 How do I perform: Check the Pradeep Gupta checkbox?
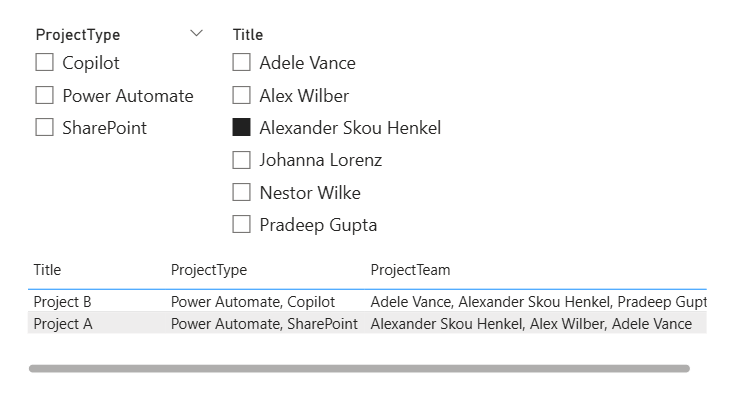(x=241, y=225)
